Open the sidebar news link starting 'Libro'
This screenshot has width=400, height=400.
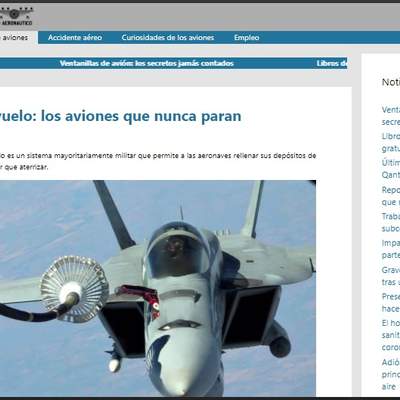coord(391,142)
